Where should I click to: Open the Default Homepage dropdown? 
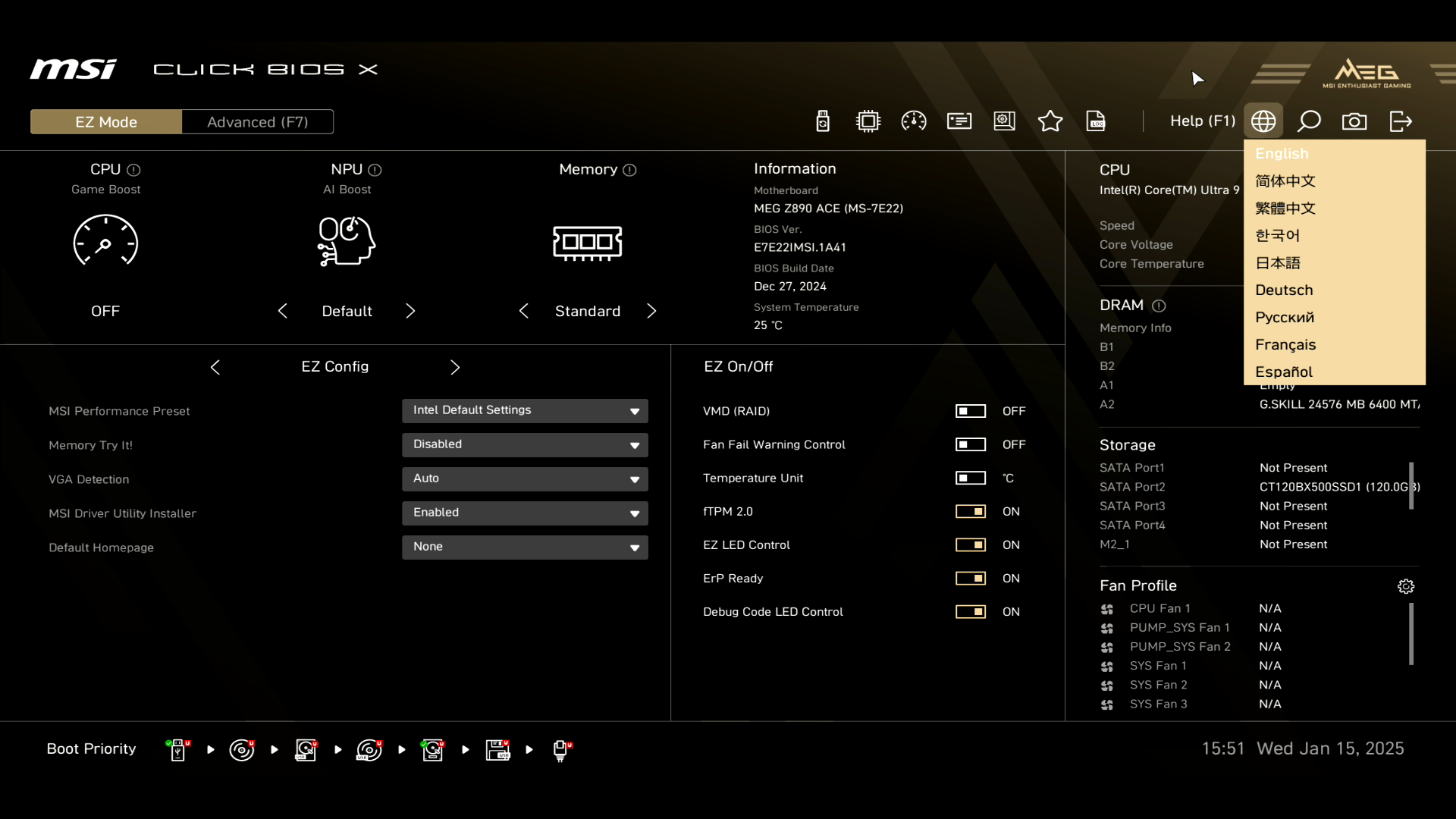(525, 548)
